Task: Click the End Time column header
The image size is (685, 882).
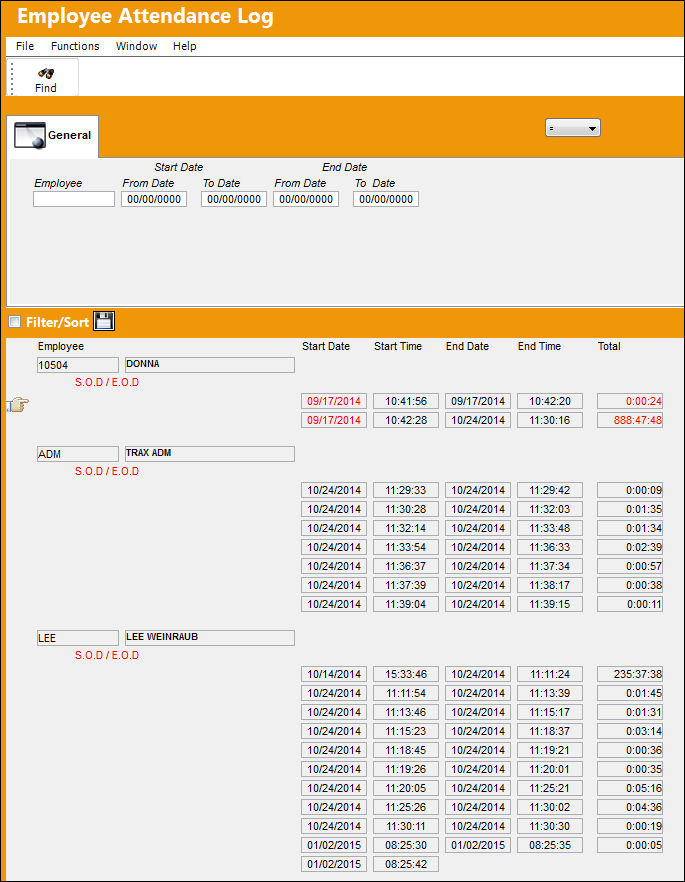Action: tap(539, 346)
